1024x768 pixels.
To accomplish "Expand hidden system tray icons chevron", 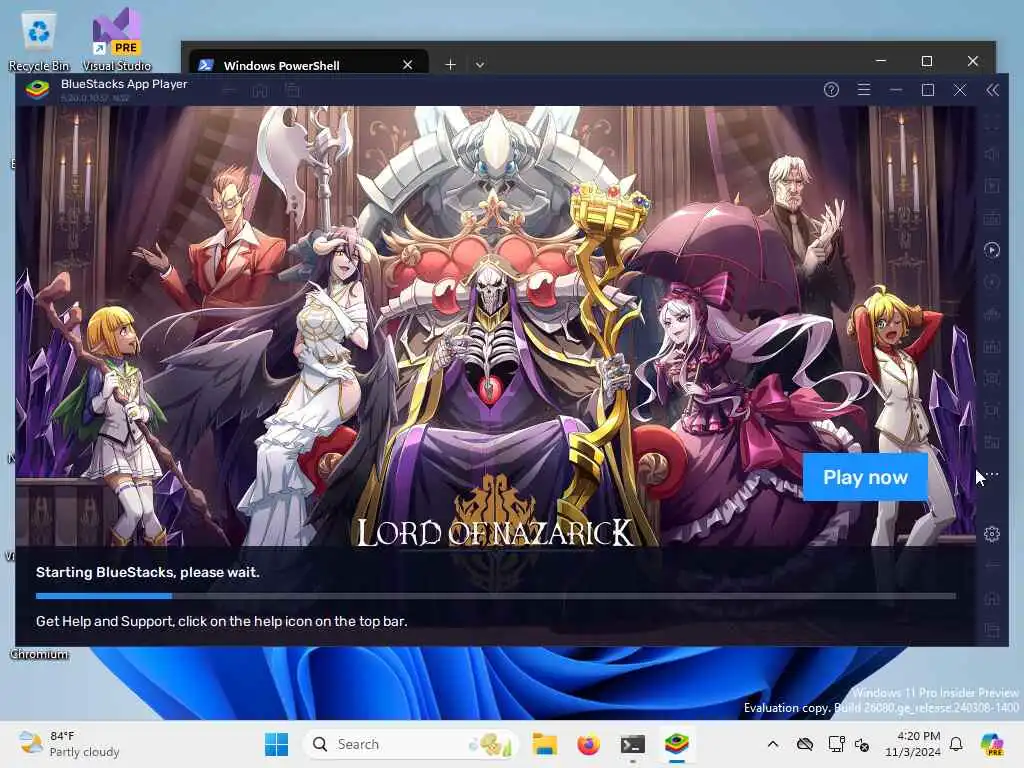I will pyautogui.click(x=773, y=744).
